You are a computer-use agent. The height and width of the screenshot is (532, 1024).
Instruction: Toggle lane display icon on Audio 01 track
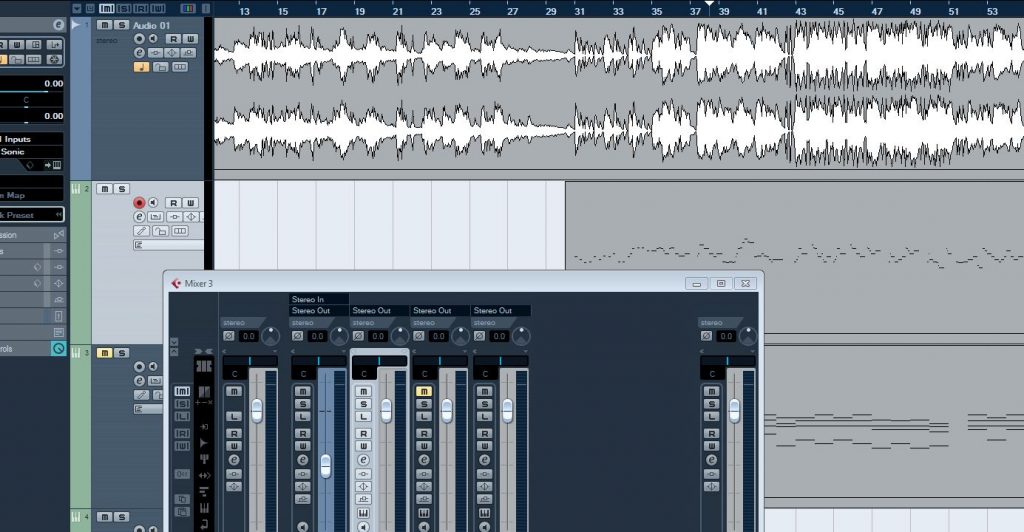pyautogui.click(x=180, y=67)
